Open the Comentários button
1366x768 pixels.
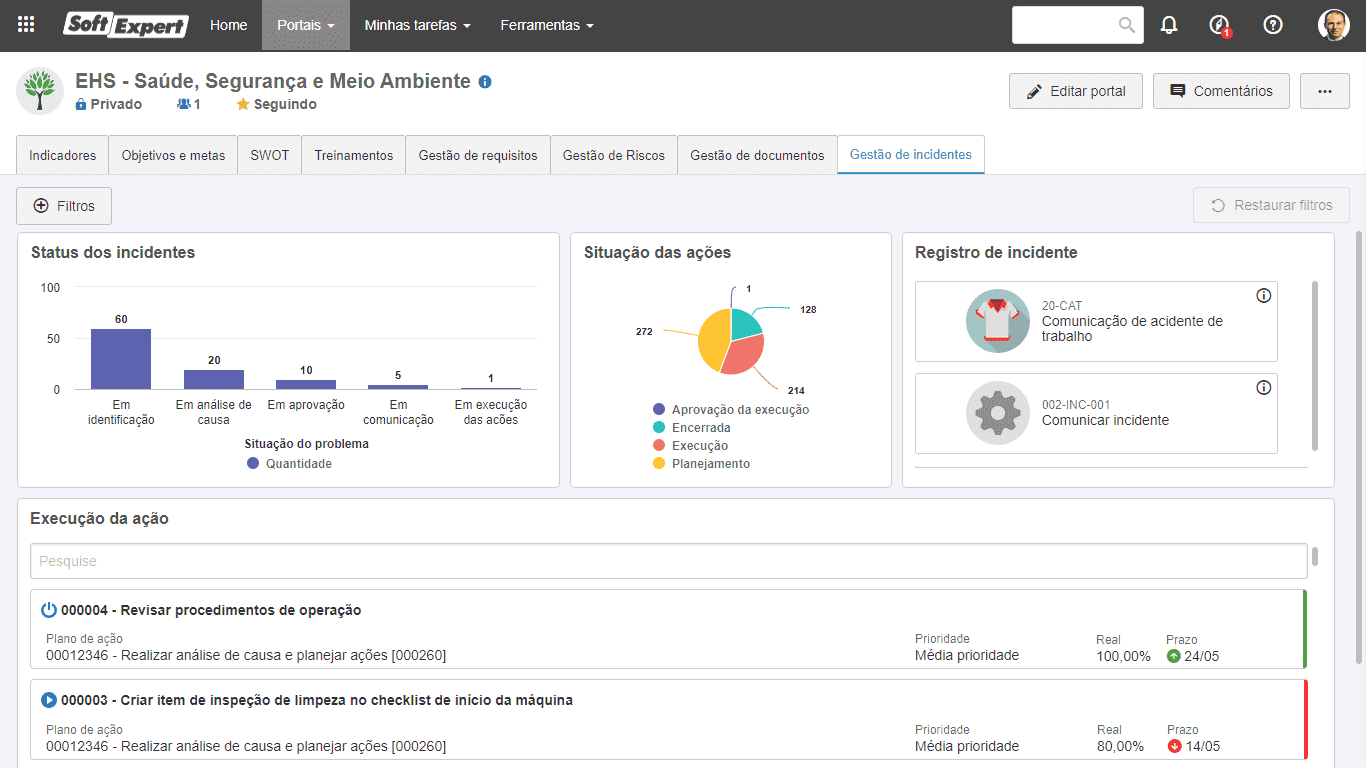tap(1221, 91)
